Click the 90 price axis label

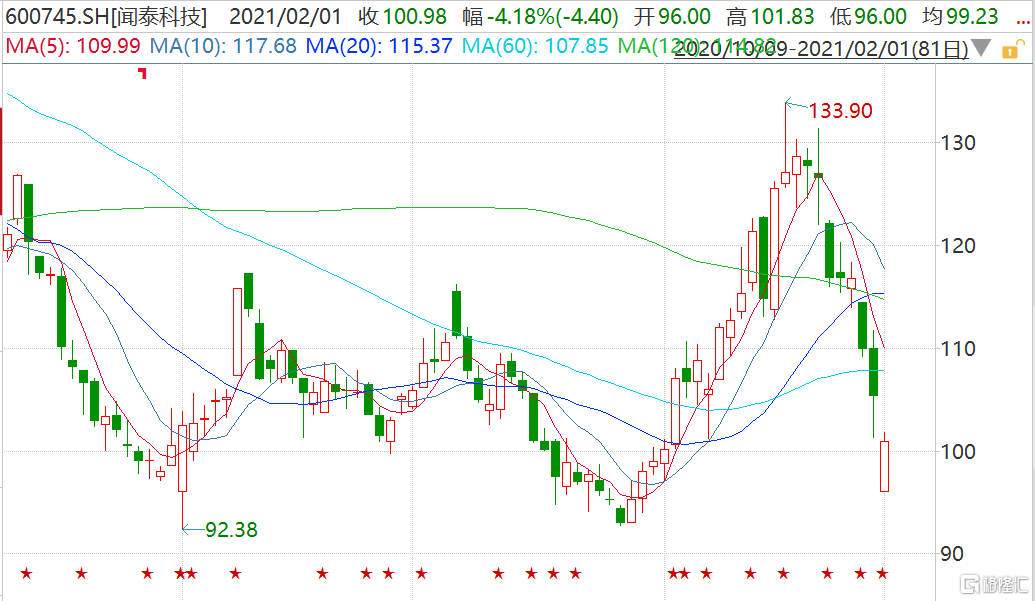coord(952,554)
